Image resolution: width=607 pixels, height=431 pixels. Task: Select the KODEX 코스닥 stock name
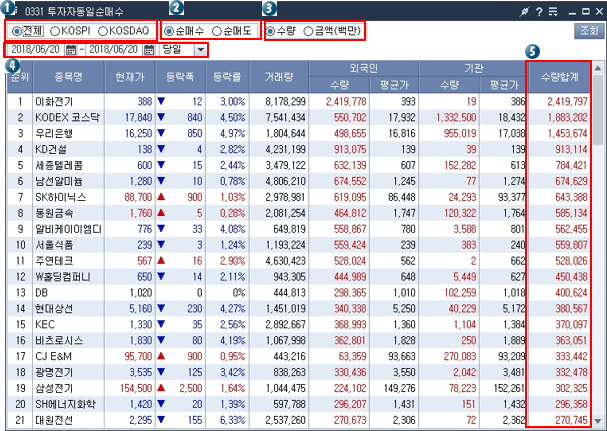point(67,118)
